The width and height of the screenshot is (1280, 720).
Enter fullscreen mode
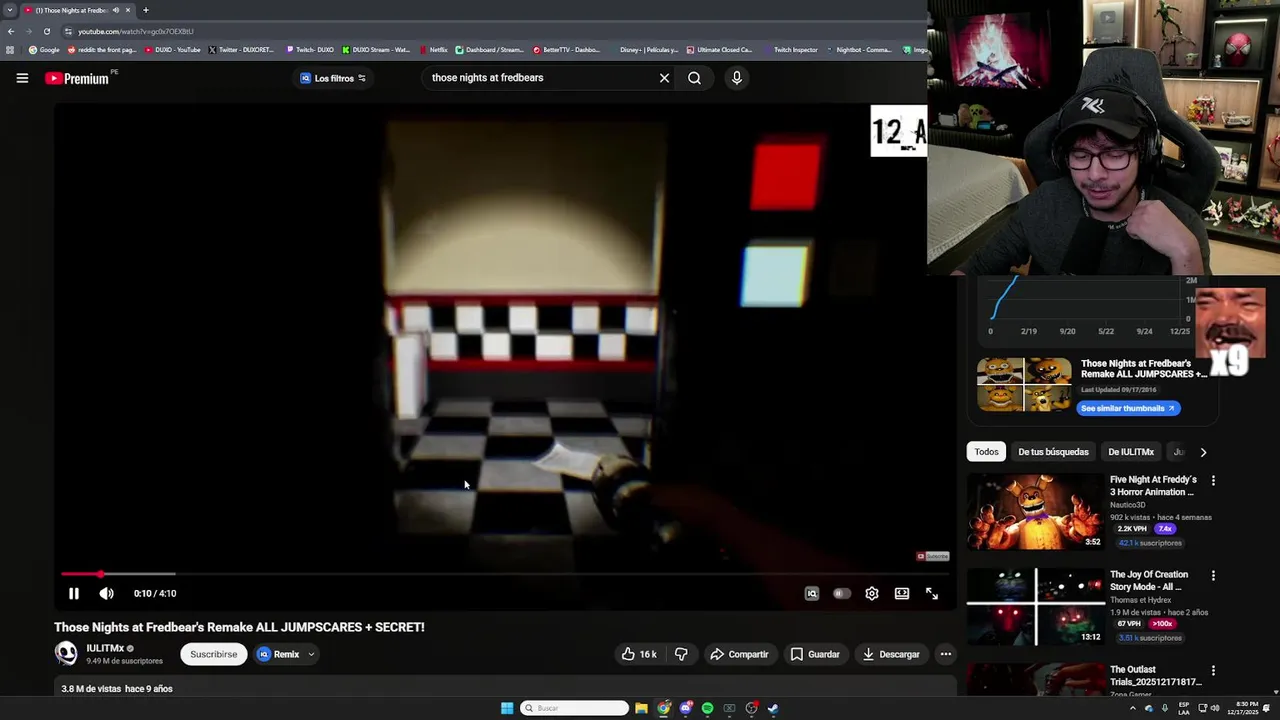[932, 593]
